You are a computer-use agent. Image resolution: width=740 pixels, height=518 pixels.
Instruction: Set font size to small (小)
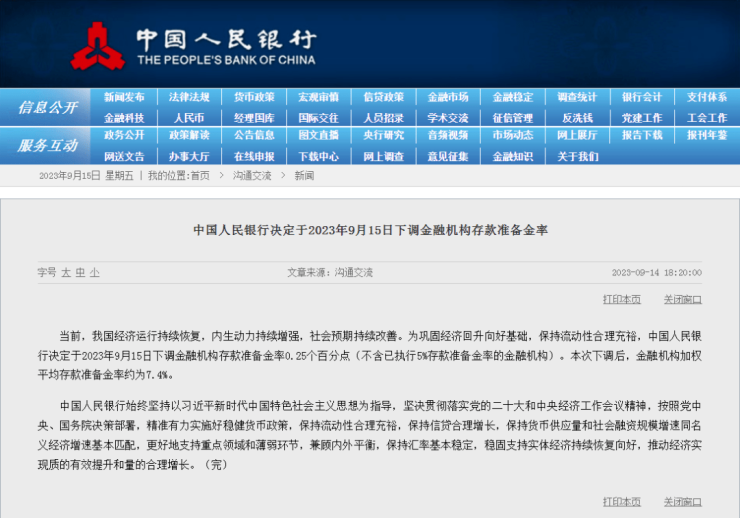click(x=94, y=272)
